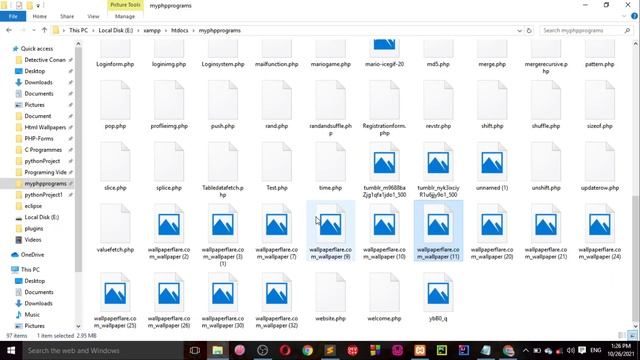Open Opera browser from the taskbar

click(x=285, y=351)
